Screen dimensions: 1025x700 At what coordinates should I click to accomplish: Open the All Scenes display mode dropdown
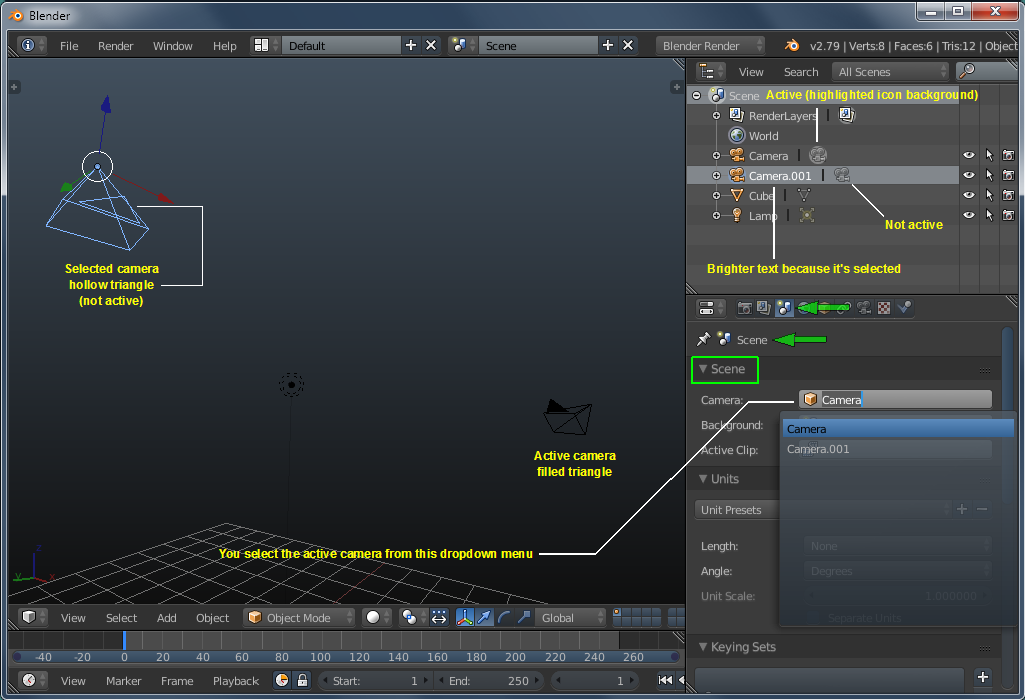tap(890, 71)
